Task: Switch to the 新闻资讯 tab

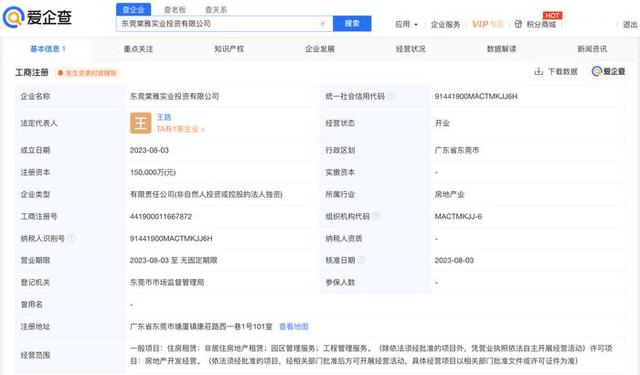Action: coord(592,49)
